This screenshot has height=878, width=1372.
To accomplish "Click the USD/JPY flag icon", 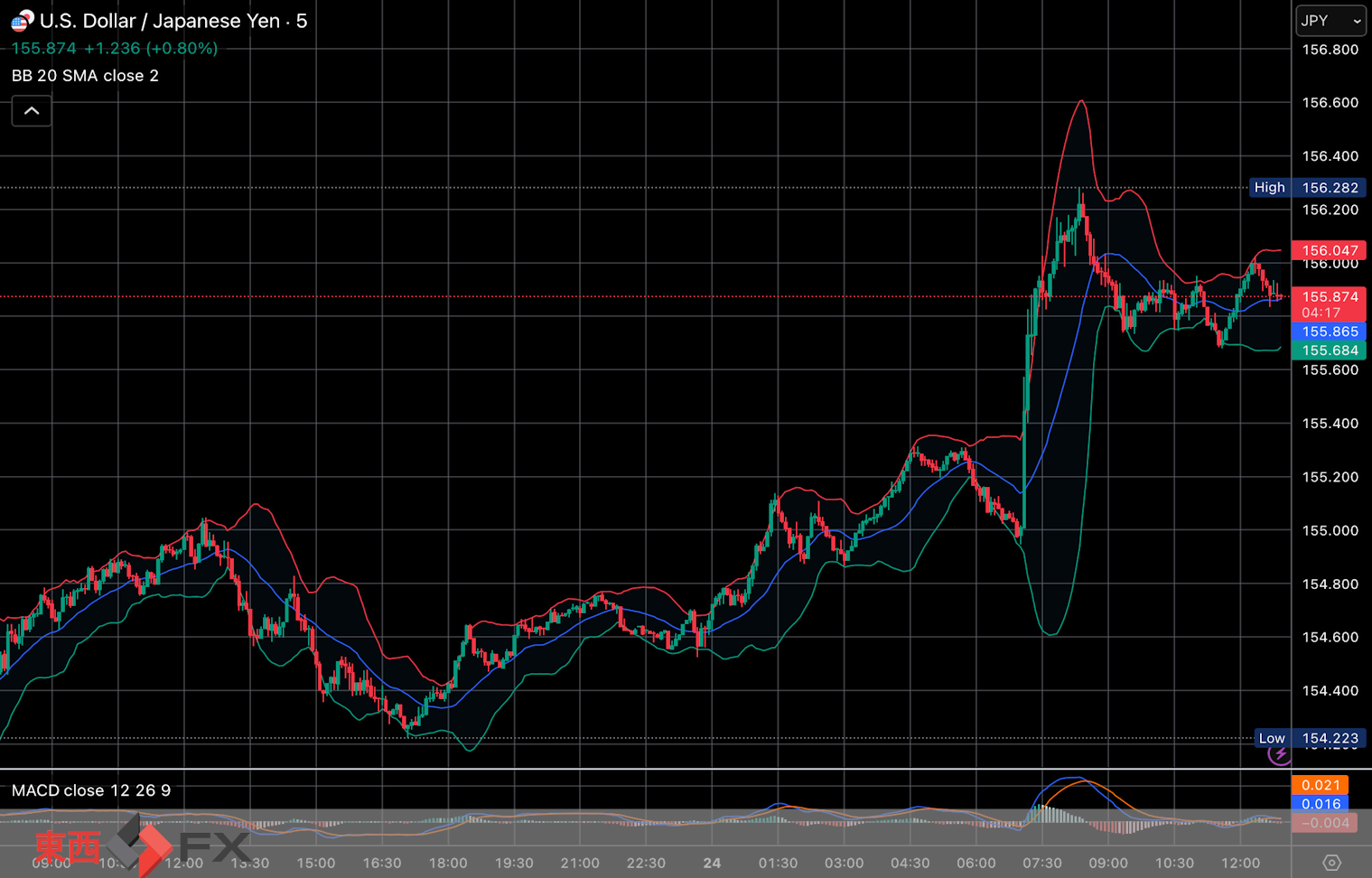I will click(x=22, y=21).
